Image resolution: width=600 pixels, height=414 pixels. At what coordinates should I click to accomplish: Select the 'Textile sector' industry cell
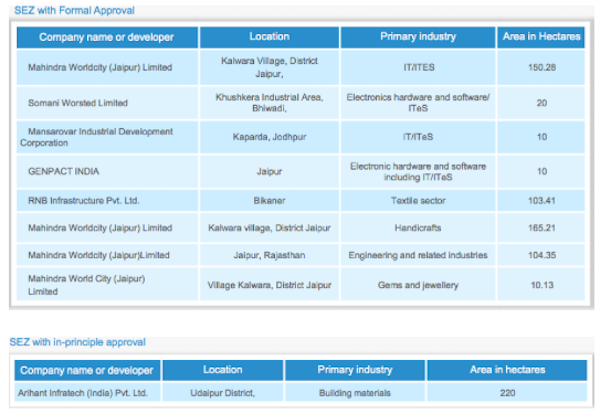point(418,200)
